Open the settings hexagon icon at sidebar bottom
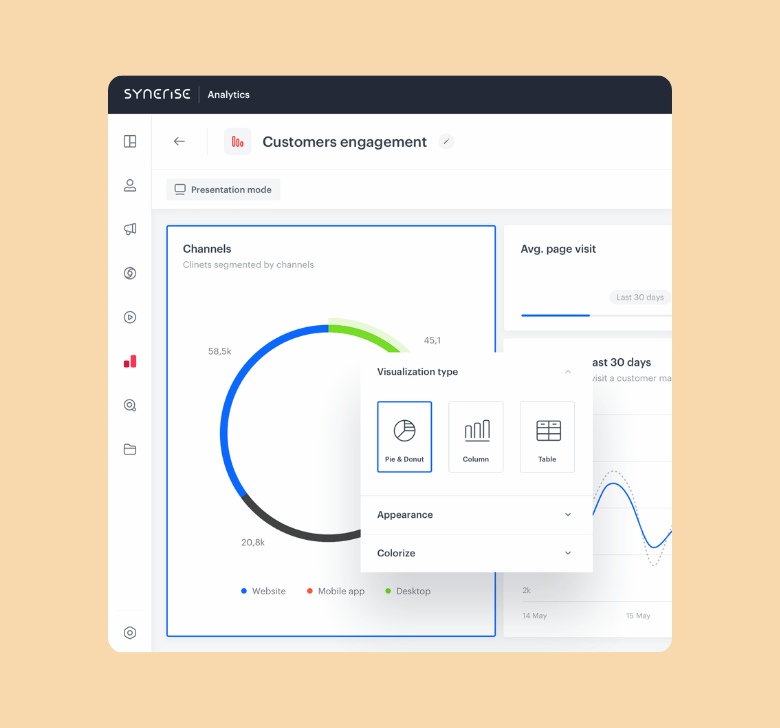Screen dimensions: 780x728 [x=130, y=632]
